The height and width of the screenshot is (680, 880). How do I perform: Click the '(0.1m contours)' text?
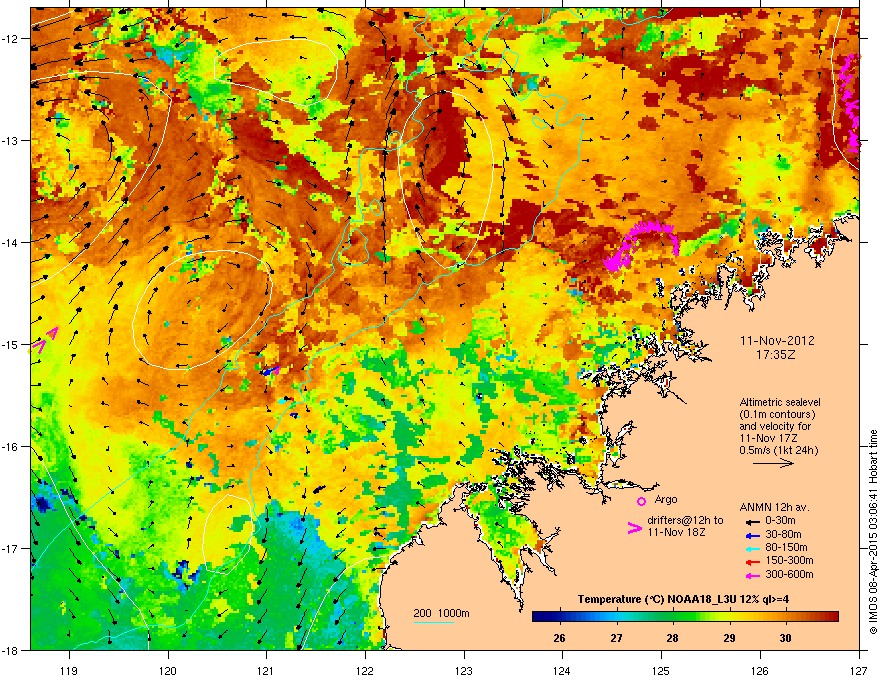coord(777,414)
